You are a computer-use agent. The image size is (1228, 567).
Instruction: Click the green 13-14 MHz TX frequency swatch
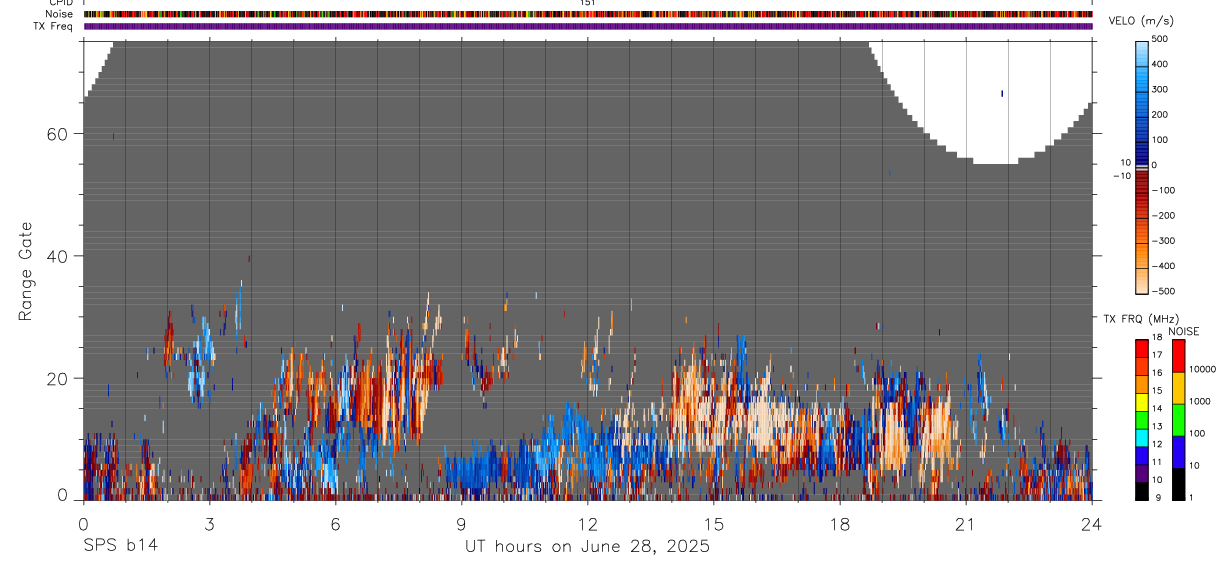pyautogui.click(x=1142, y=419)
